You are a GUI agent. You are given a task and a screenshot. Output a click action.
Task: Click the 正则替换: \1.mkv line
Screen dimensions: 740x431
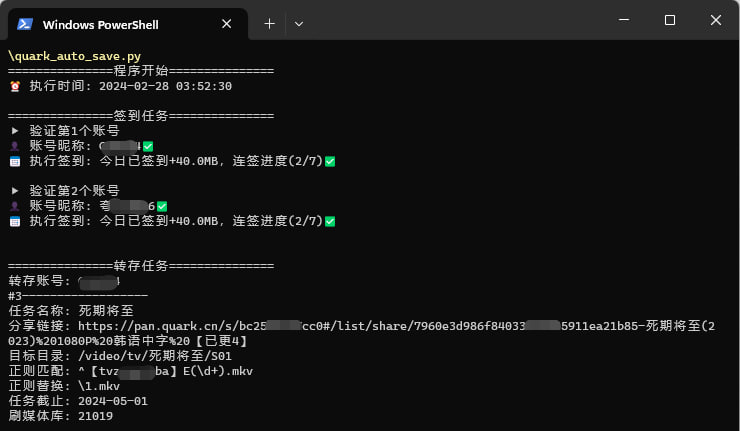(64, 386)
